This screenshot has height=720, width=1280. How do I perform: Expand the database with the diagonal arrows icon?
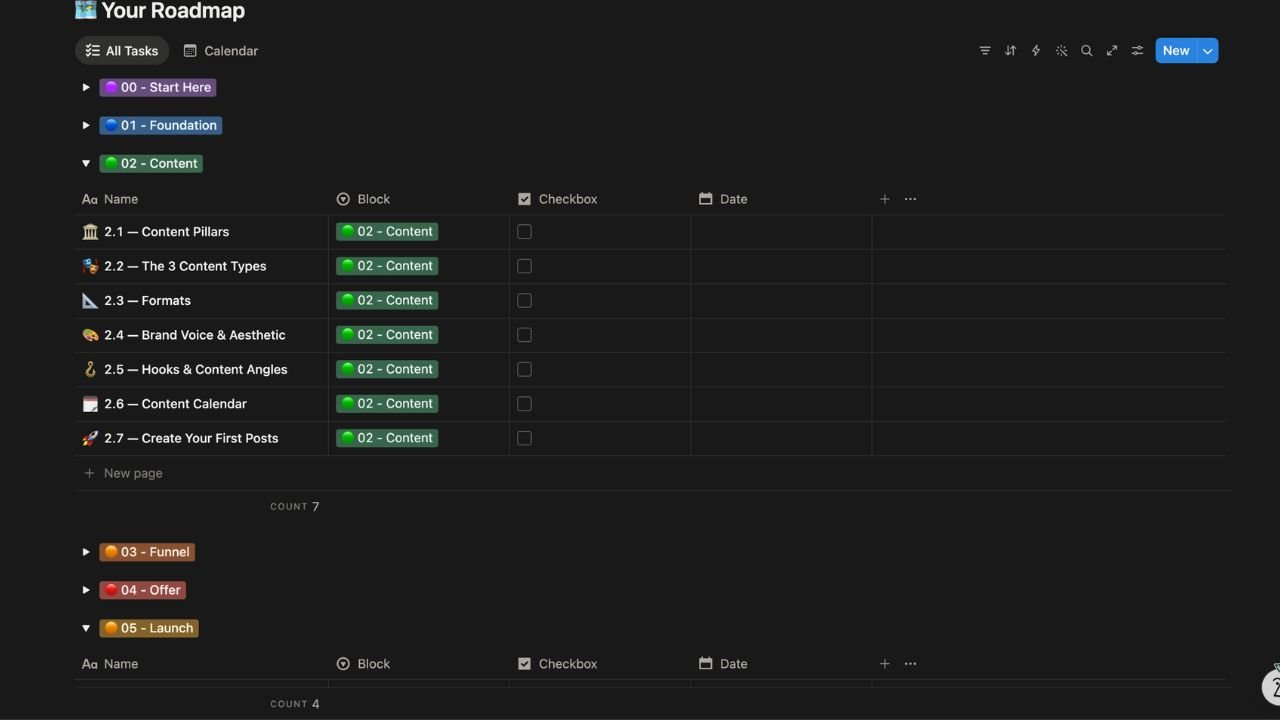point(1111,50)
